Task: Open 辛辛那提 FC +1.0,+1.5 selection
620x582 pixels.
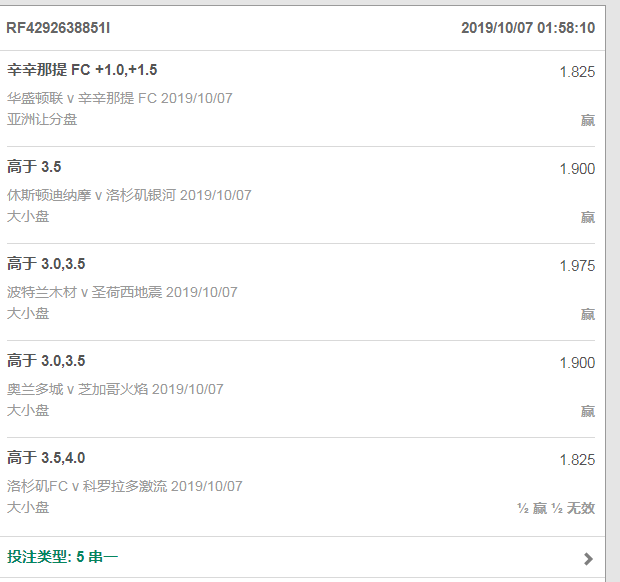Action: (82, 70)
